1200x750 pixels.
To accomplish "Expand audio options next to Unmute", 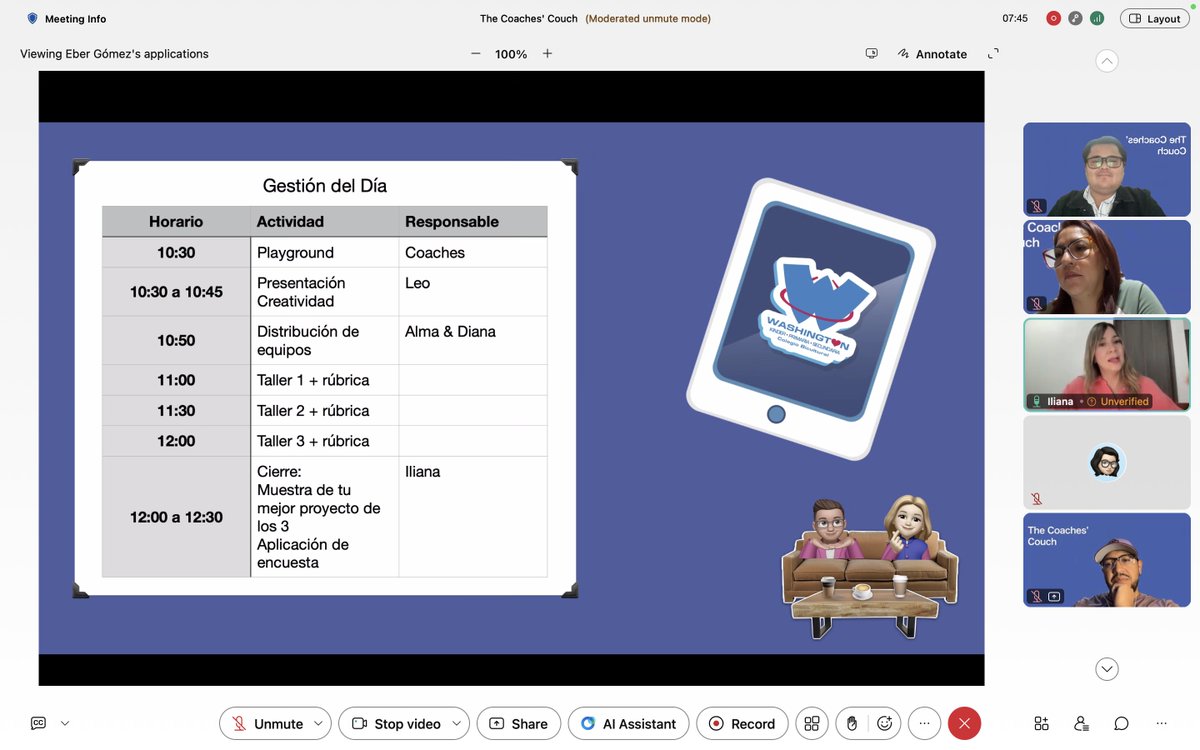I will 319,723.
